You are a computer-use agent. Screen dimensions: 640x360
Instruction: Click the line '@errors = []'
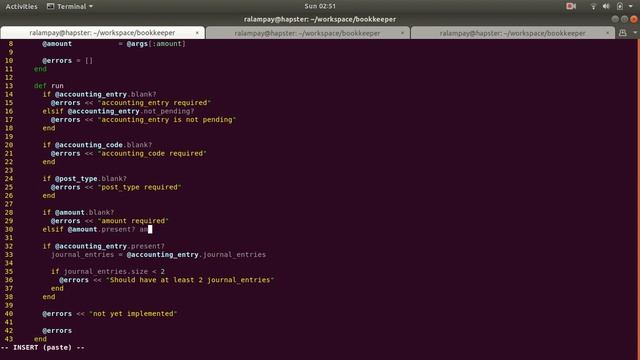coord(67,60)
